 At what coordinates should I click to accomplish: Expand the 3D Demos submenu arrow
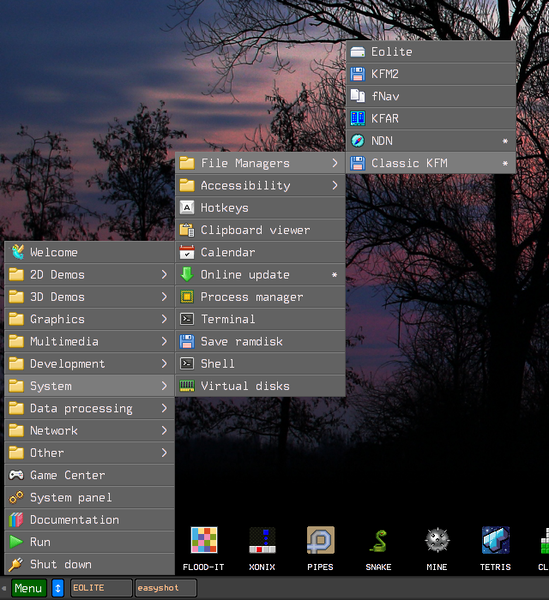(x=164, y=297)
